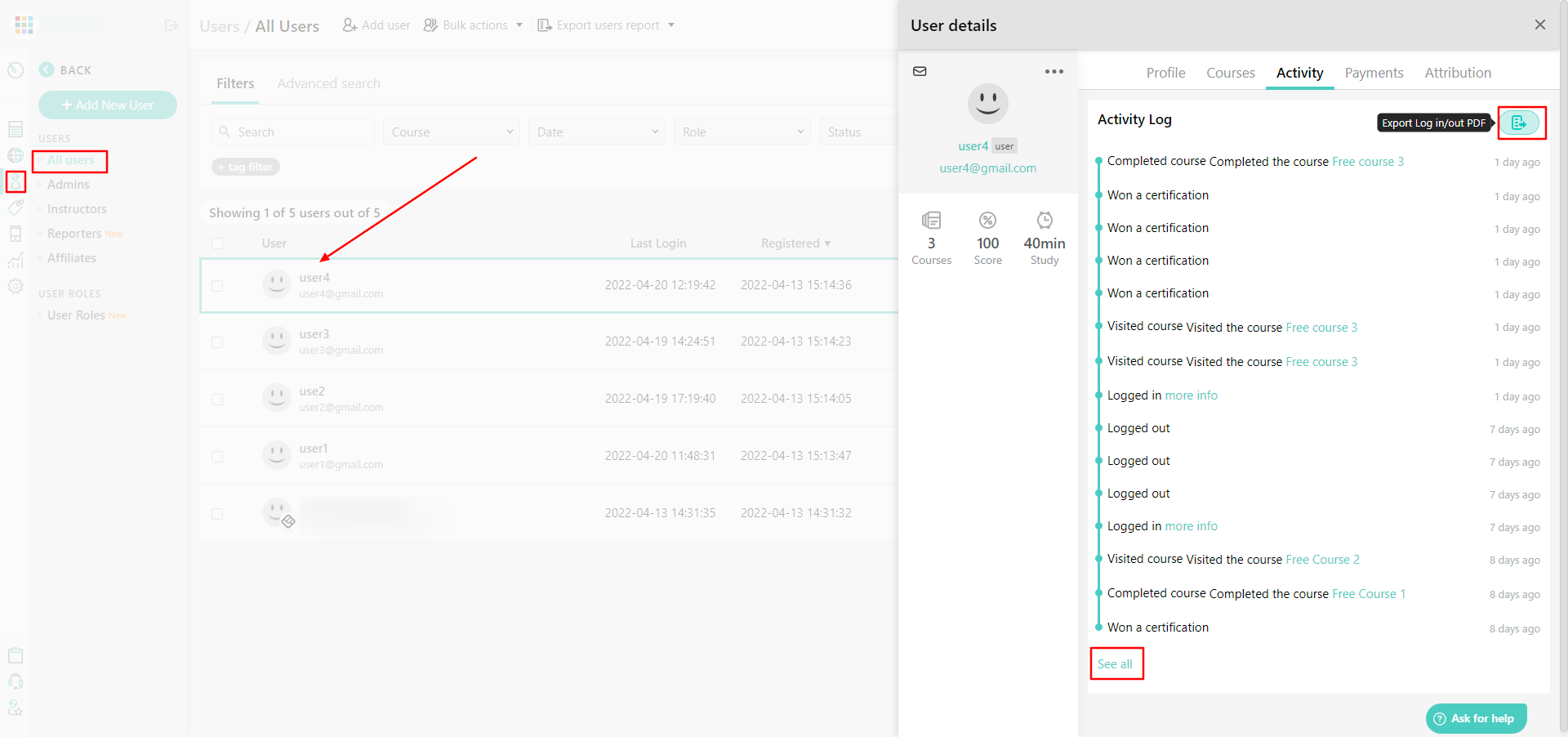The height and width of the screenshot is (737, 1568).
Task: Check the checkbox next to user4
Action: click(x=217, y=286)
